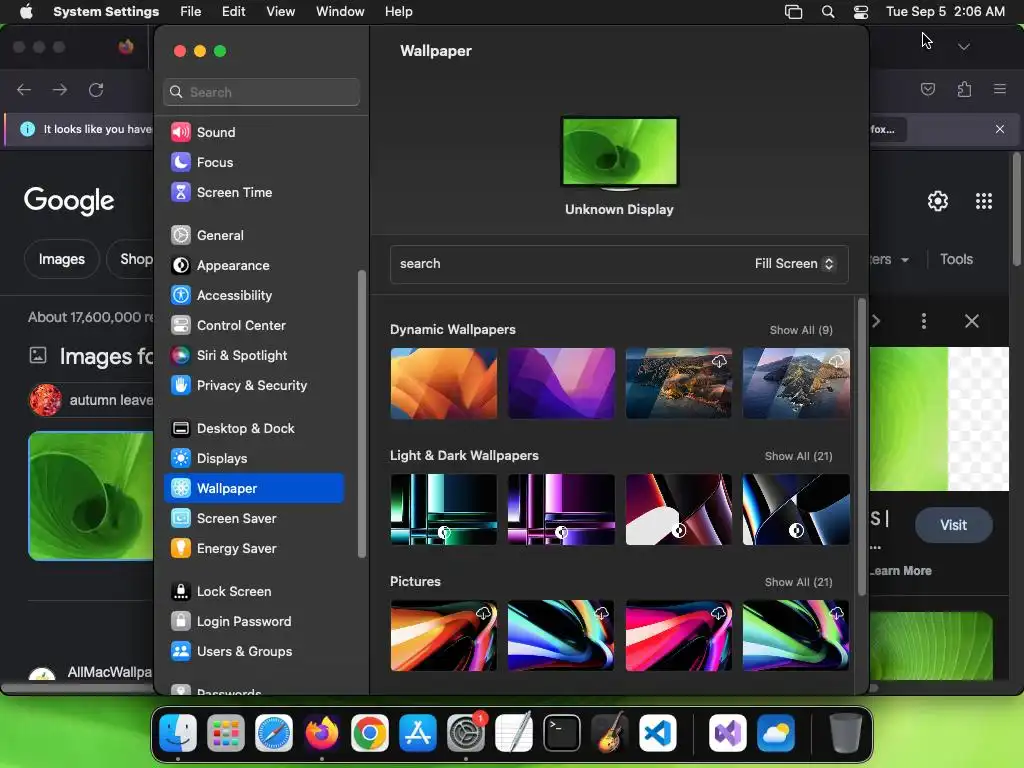The height and width of the screenshot is (768, 1024).
Task: Choose the magenta light & dark wallpaper
Action: [561, 509]
